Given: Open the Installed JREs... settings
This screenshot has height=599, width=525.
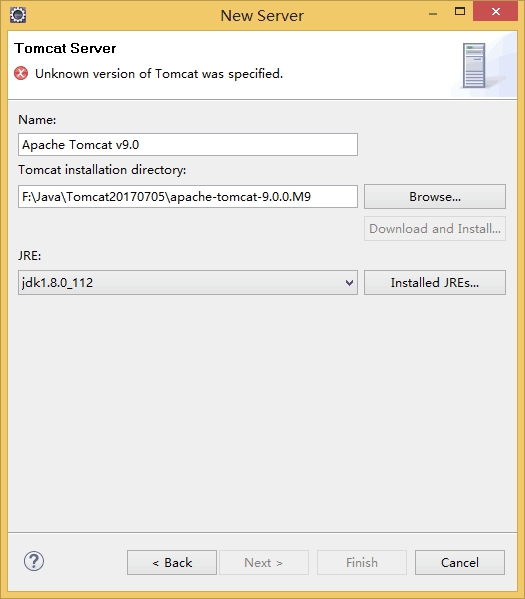Looking at the screenshot, I should 435,283.
